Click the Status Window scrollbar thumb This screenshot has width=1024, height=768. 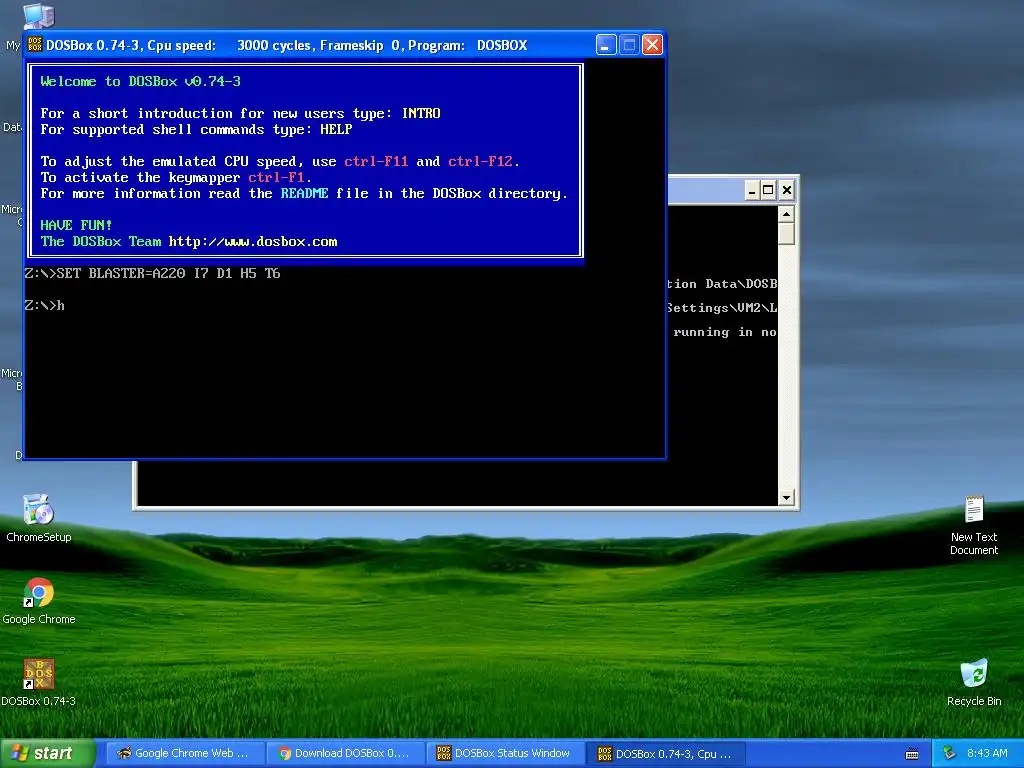click(786, 234)
